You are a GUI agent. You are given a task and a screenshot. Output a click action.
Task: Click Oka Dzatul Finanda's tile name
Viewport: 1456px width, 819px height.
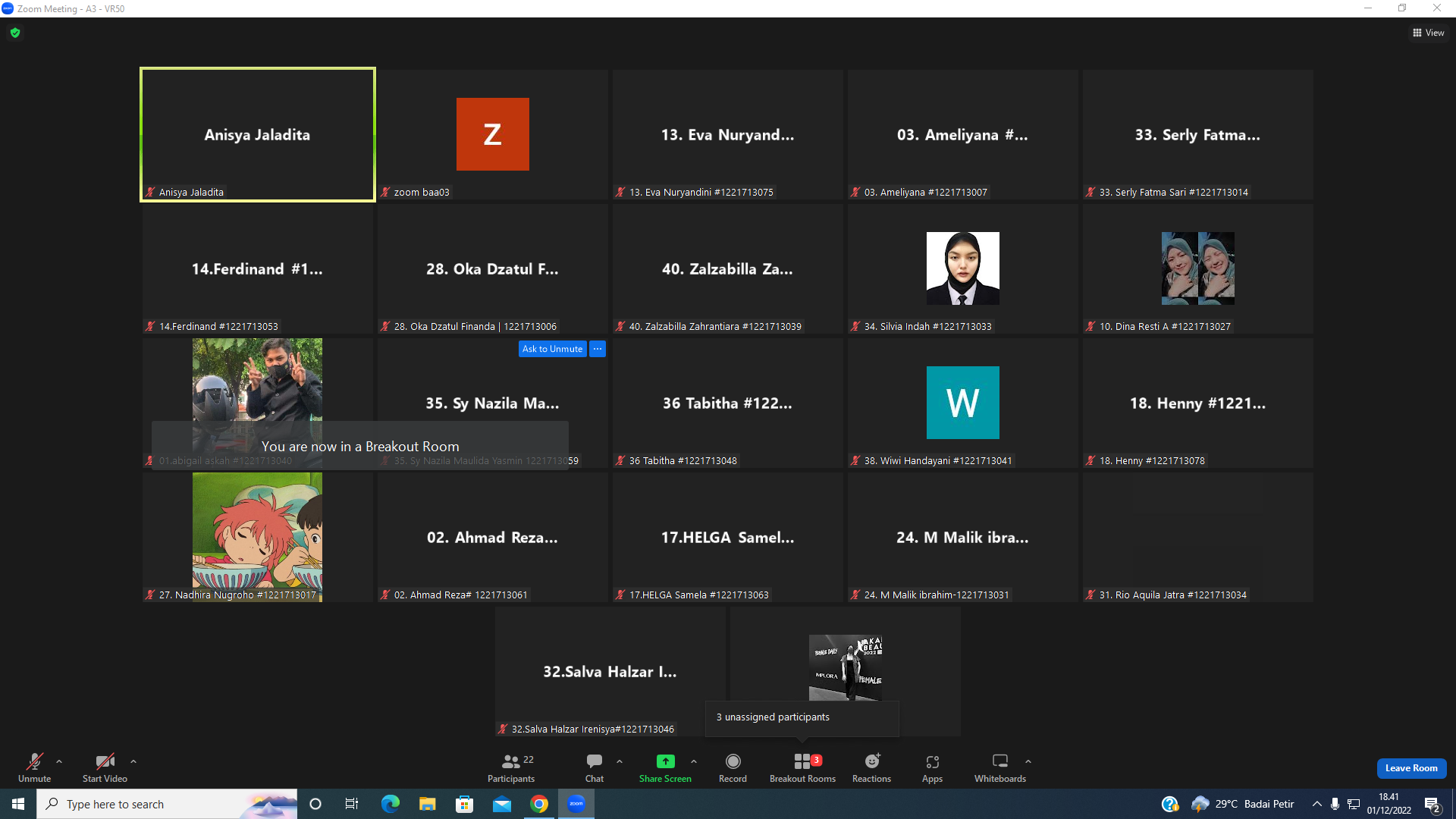click(493, 269)
